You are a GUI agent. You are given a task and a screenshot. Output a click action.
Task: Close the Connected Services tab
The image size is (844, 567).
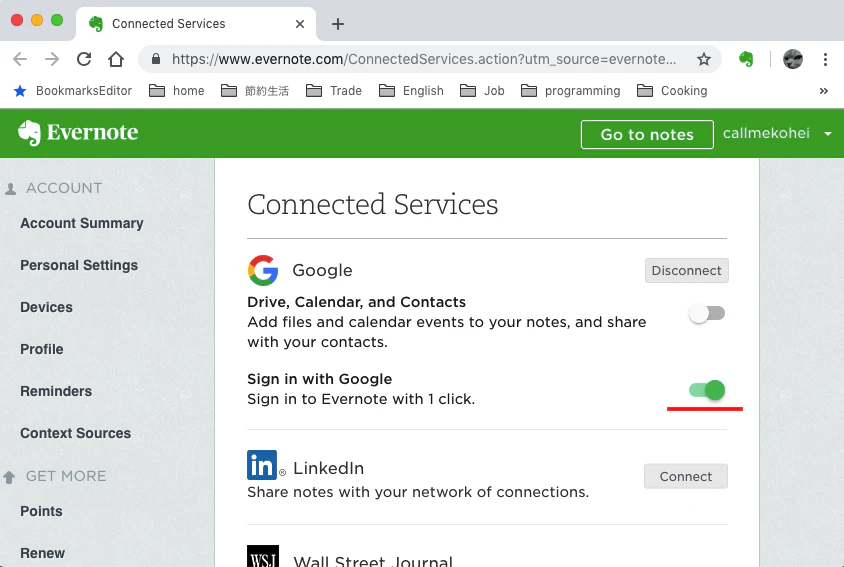[300, 24]
